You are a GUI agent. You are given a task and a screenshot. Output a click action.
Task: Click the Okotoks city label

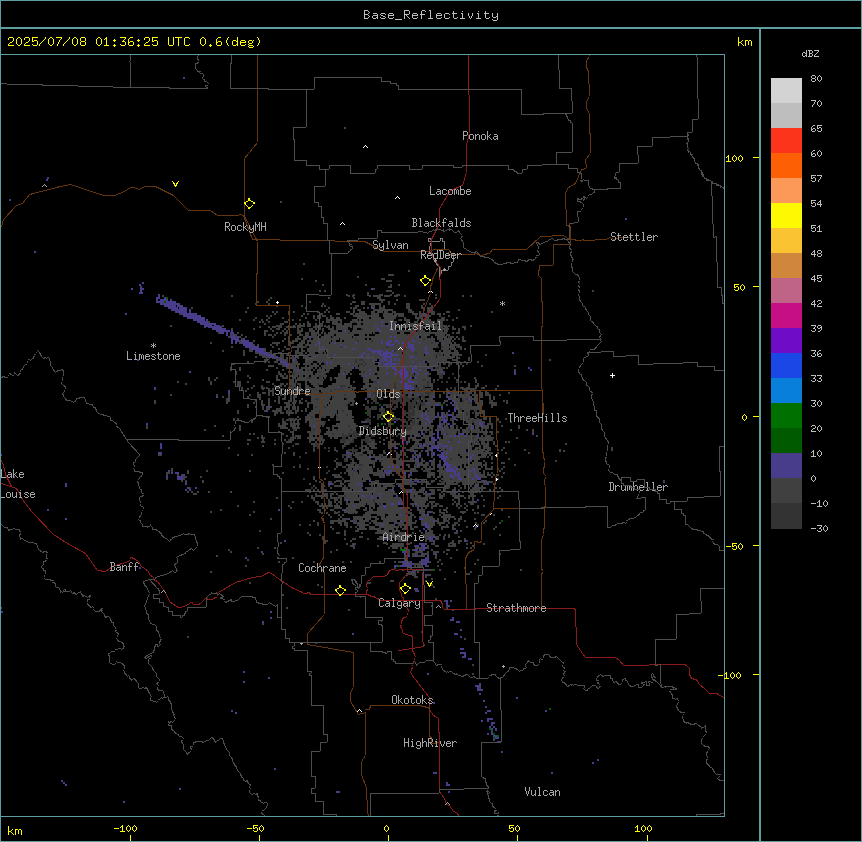click(x=412, y=700)
